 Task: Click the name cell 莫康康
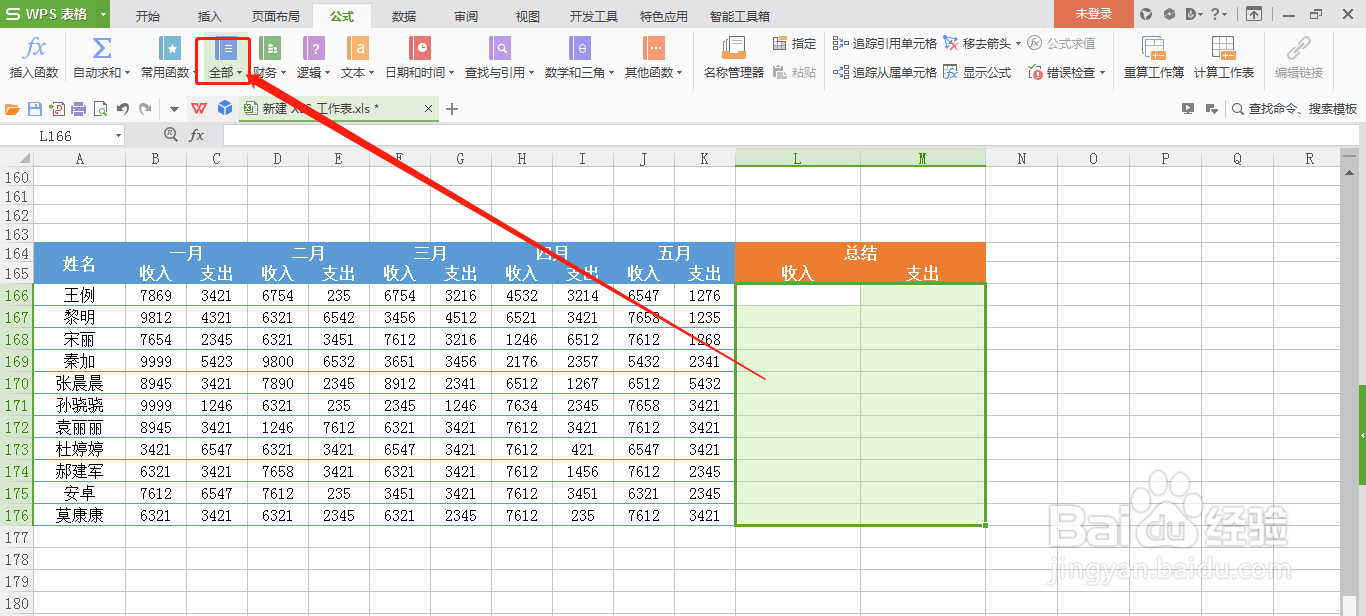point(79,515)
